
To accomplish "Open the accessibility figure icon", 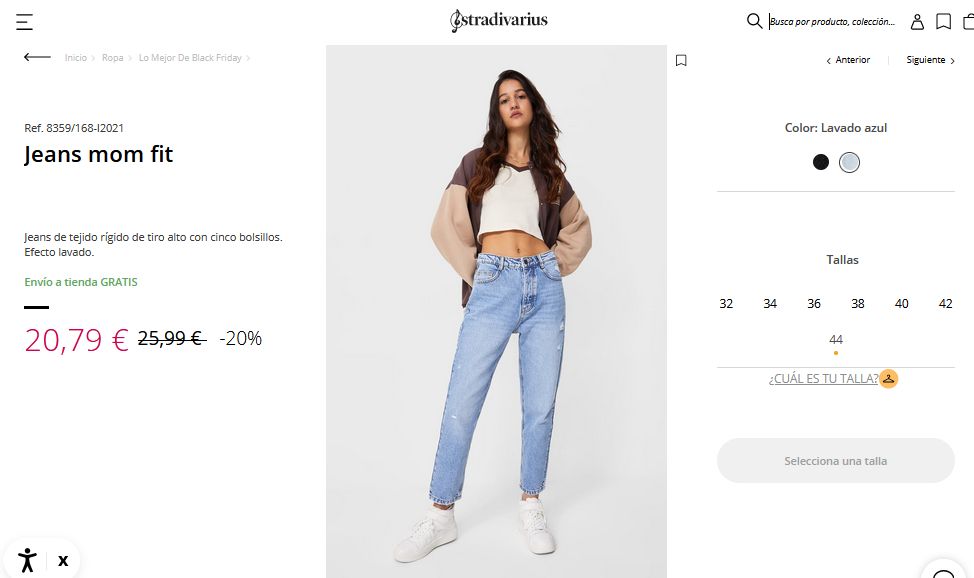I will coord(27,560).
